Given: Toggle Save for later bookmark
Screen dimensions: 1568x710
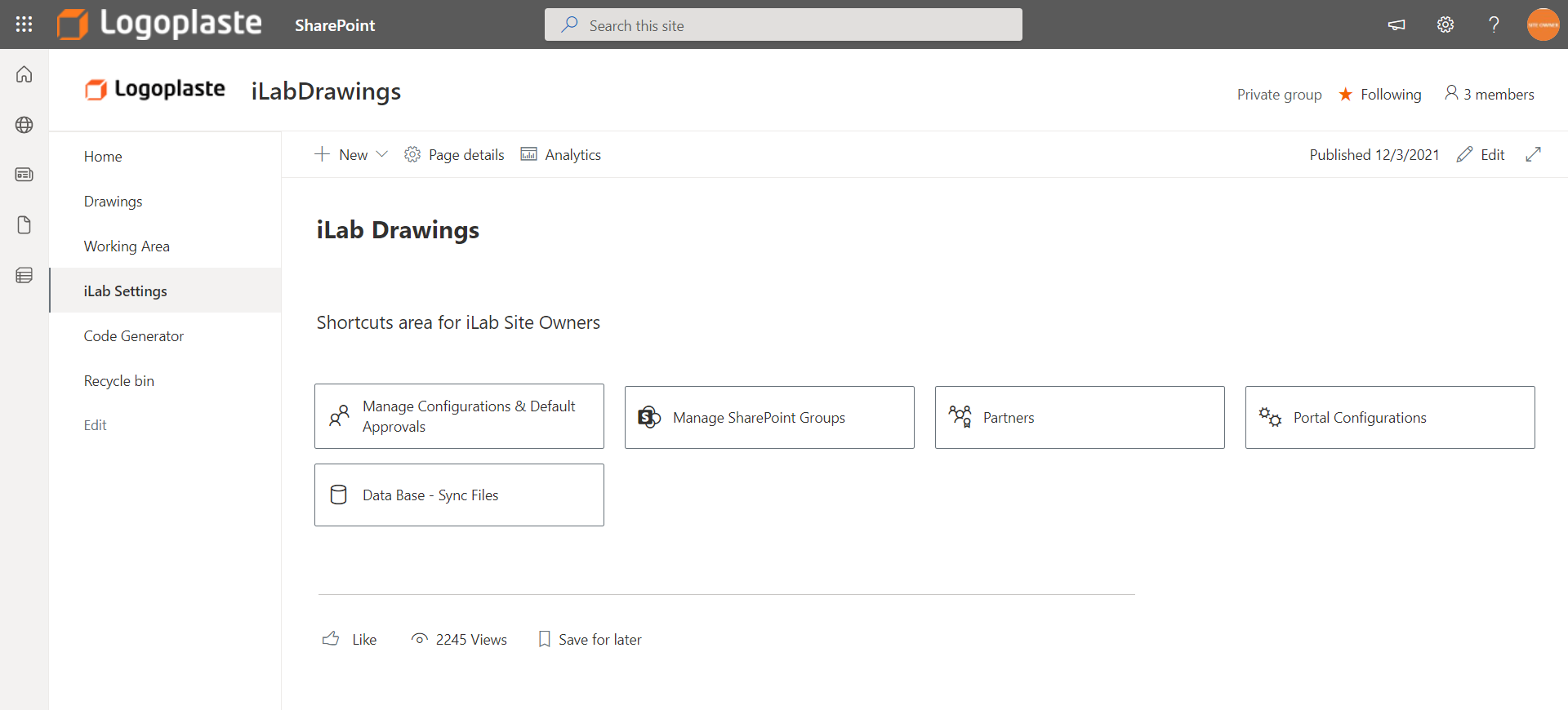Looking at the screenshot, I should click(x=590, y=639).
